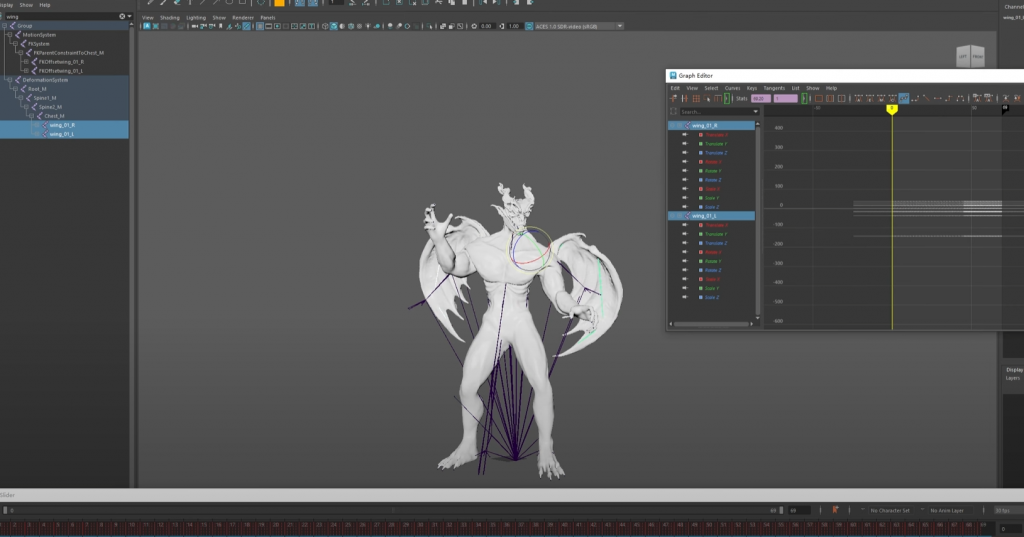Open ACES 1.0 SDR-video view transform dropdown

coord(579,26)
